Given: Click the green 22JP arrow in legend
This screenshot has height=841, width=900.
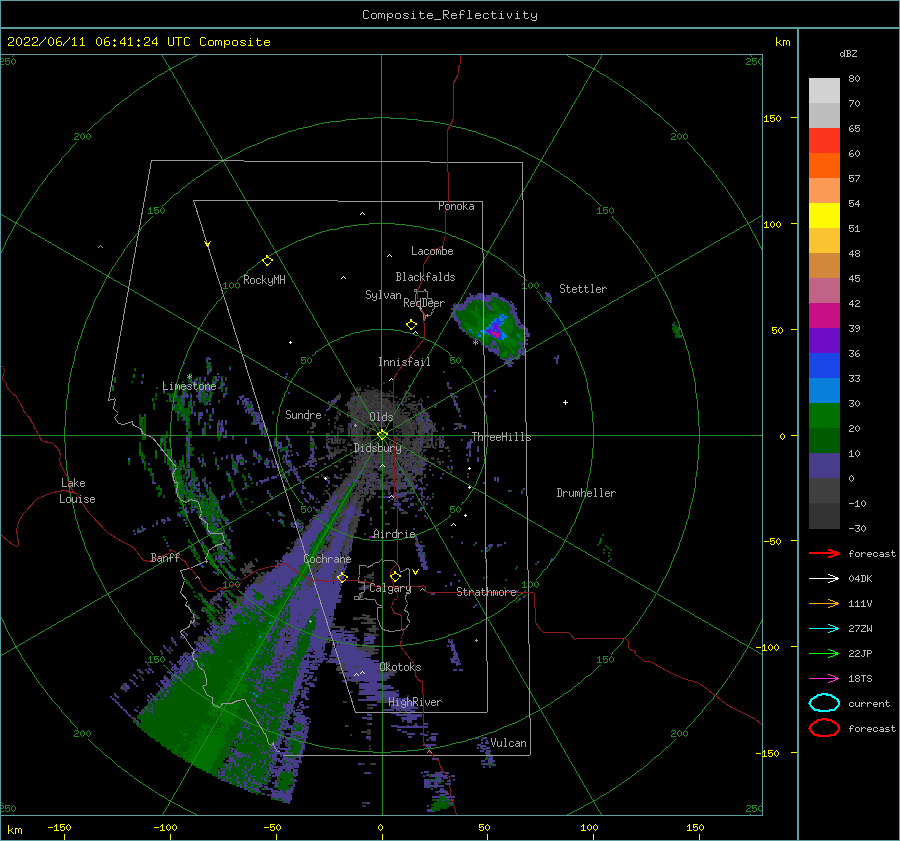Looking at the screenshot, I should (x=824, y=653).
